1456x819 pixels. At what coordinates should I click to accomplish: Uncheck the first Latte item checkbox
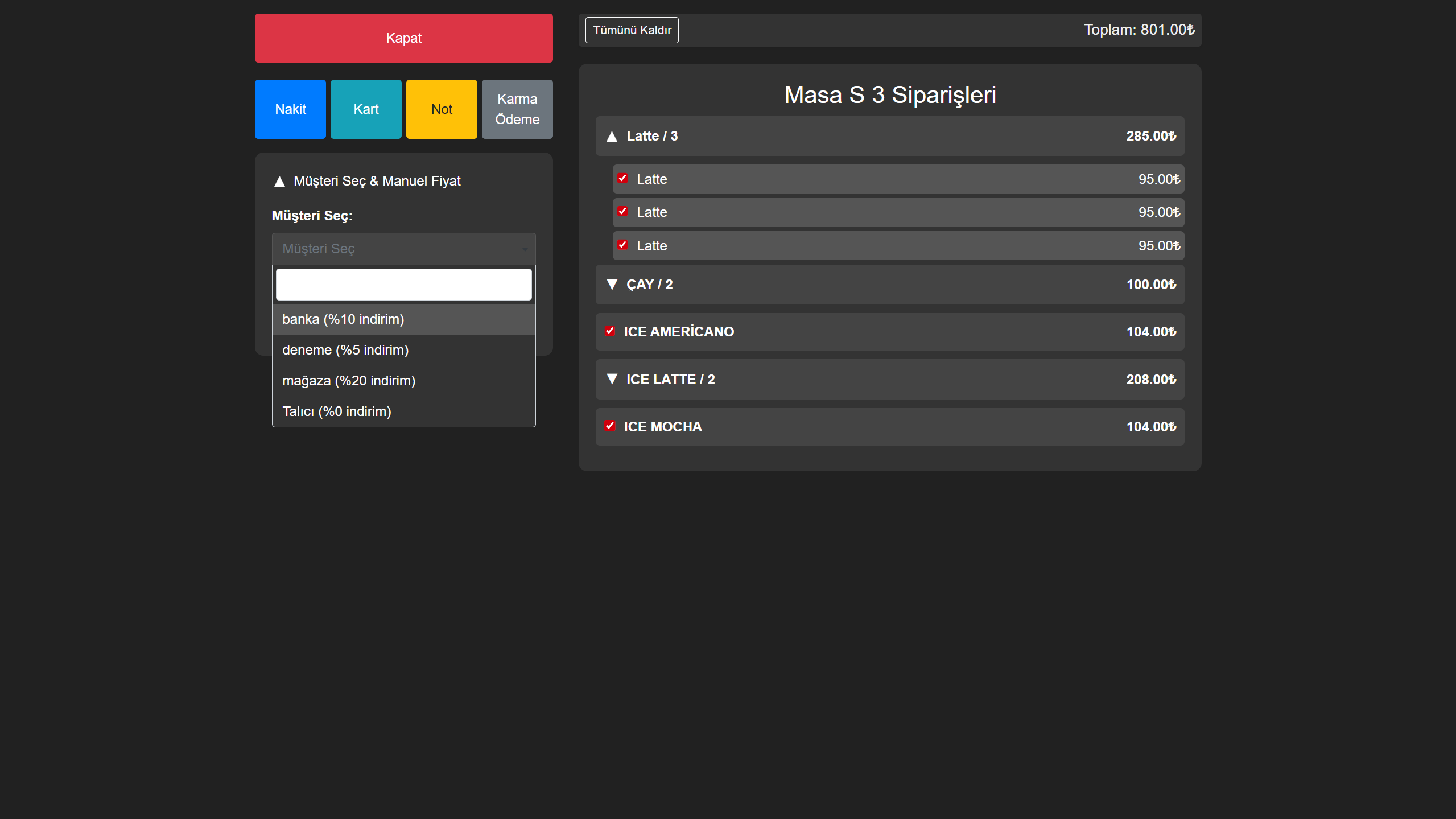coord(622,179)
